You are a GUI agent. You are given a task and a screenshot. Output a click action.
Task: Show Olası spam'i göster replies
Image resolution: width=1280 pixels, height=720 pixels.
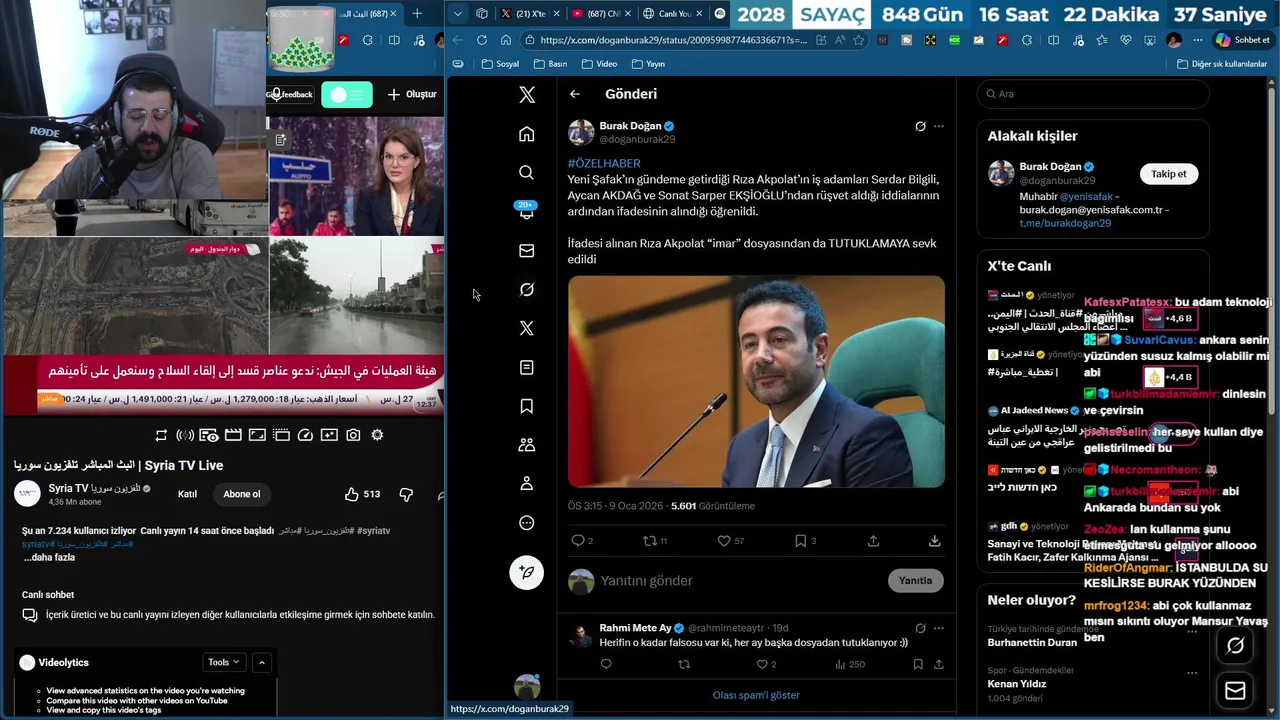pos(756,695)
